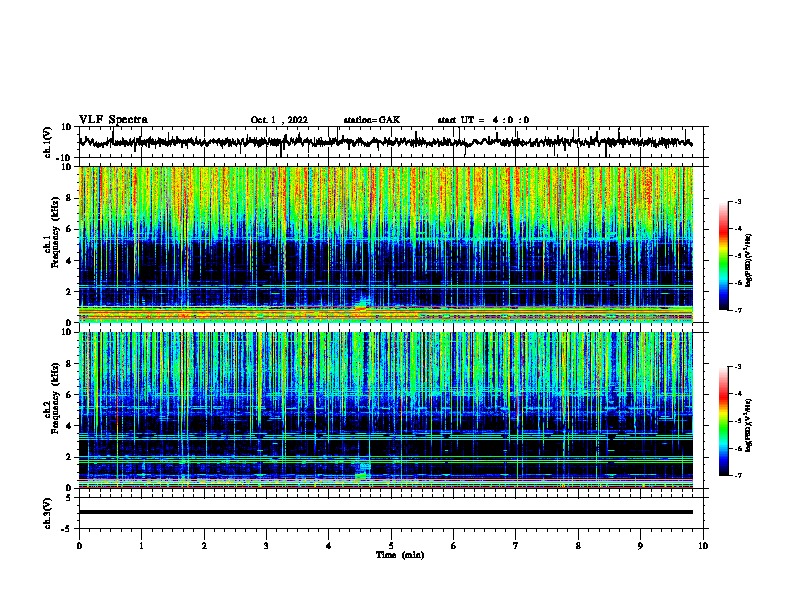Click the ch.2 colorbar log(PSD) label
This screenshot has width=792, height=612.
(x=749, y=426)
